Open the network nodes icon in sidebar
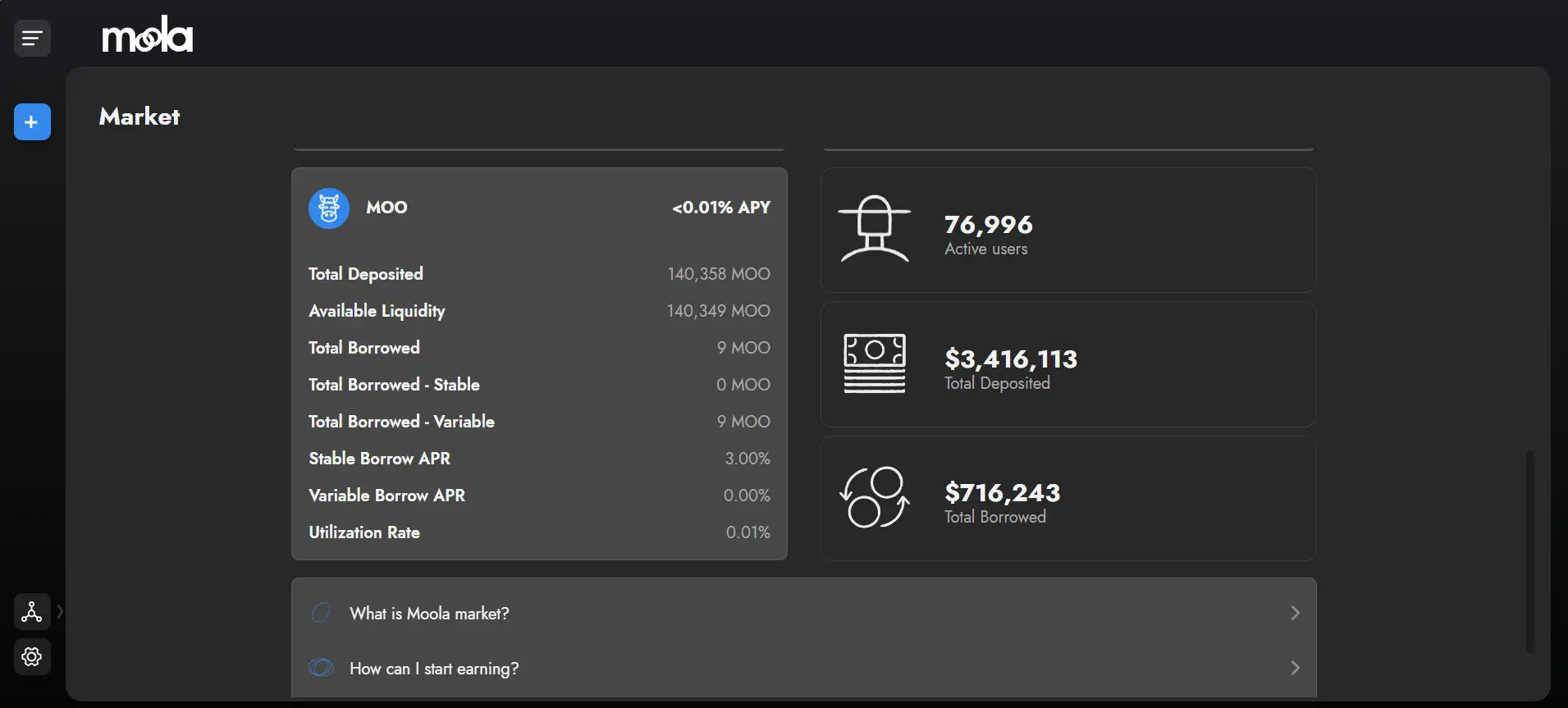The height and width of the screenshot is (708, 1568). tap(32, 612)
